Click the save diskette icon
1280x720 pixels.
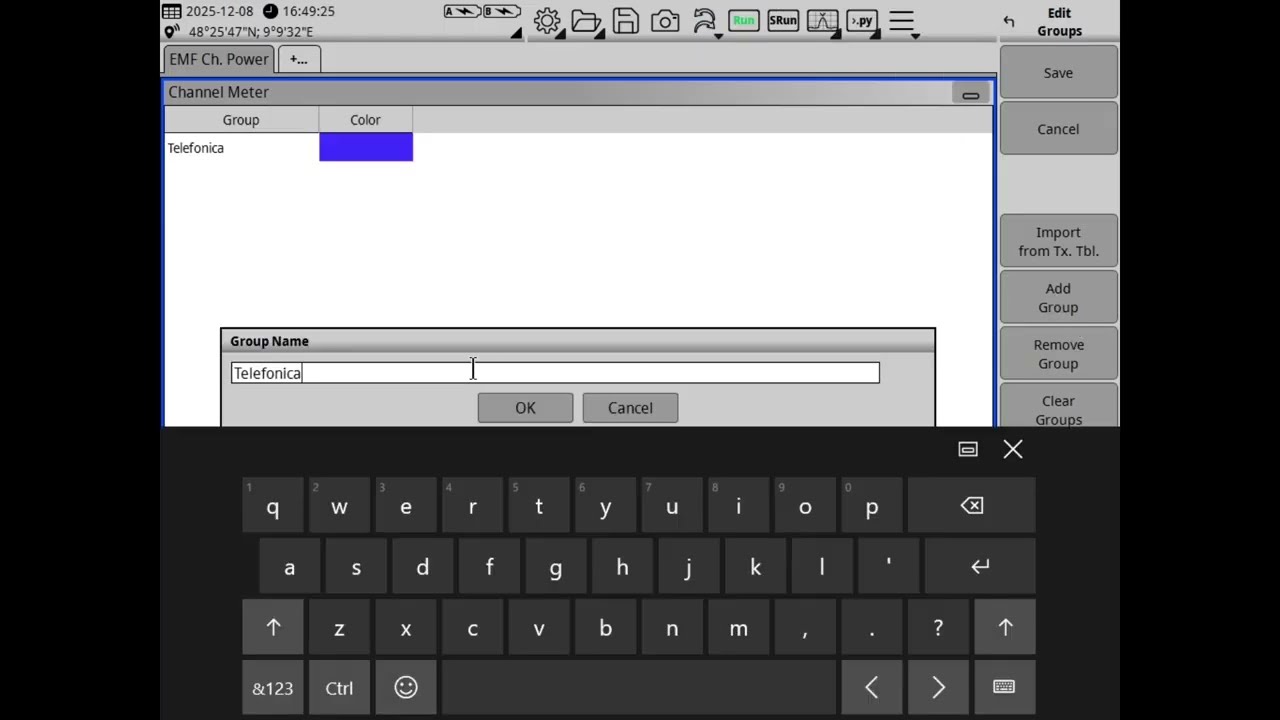[x=625, y=20]
